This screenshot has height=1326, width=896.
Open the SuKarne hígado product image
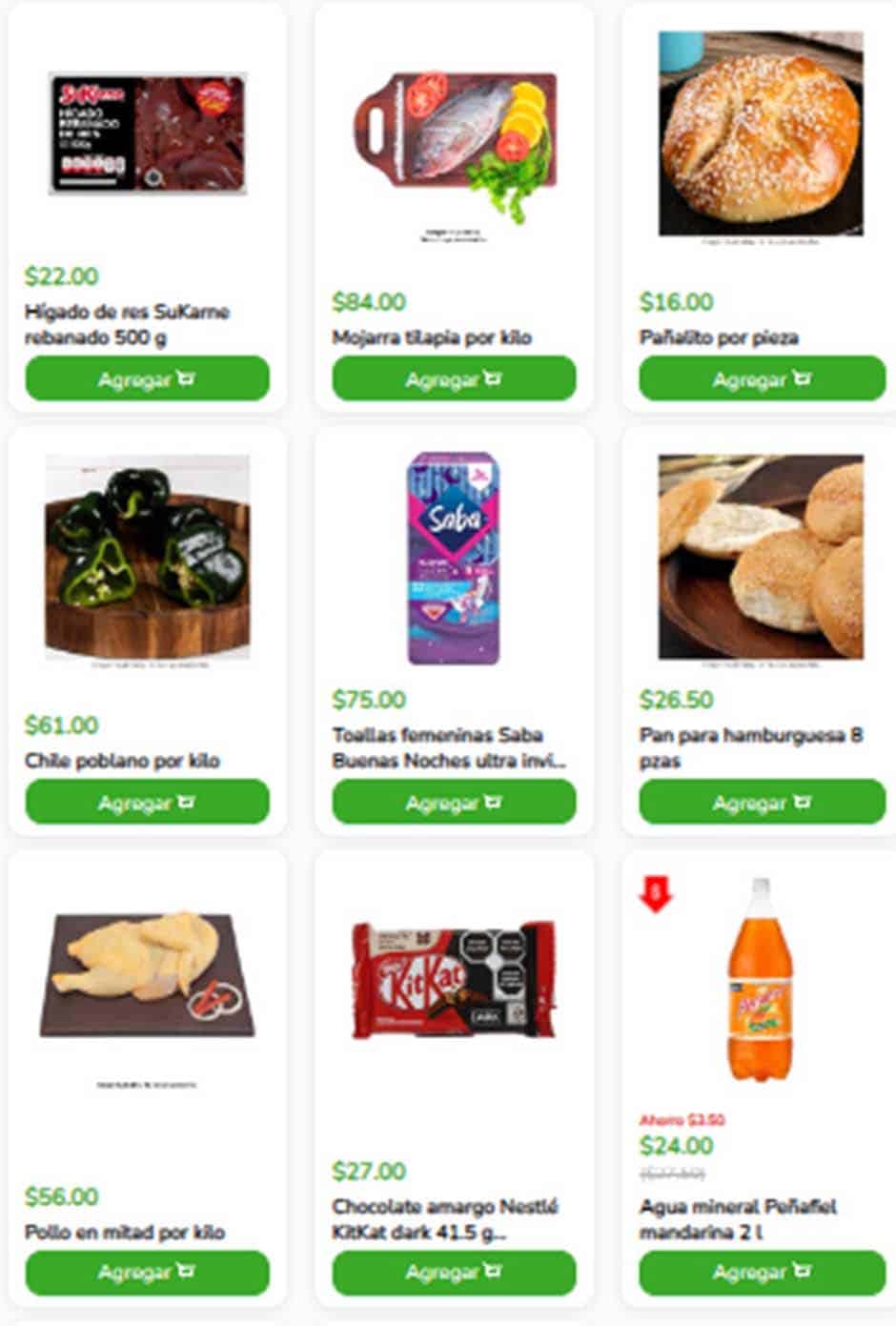pyautogui.click(x=148, y=133)
